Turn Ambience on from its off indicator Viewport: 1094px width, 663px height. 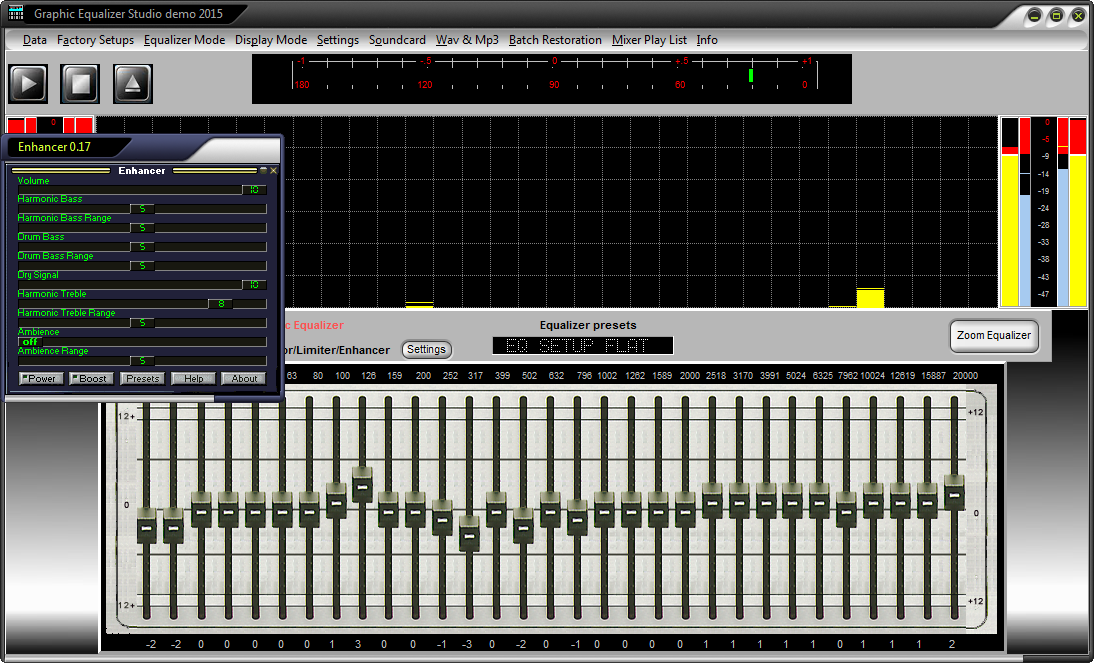tap(30, 341)
